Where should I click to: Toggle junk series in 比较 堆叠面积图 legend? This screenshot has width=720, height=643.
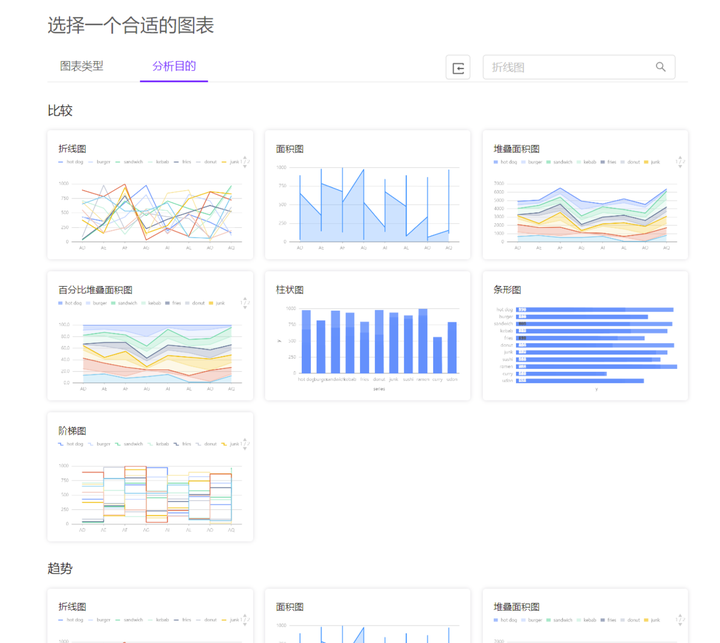pos(652,162)
